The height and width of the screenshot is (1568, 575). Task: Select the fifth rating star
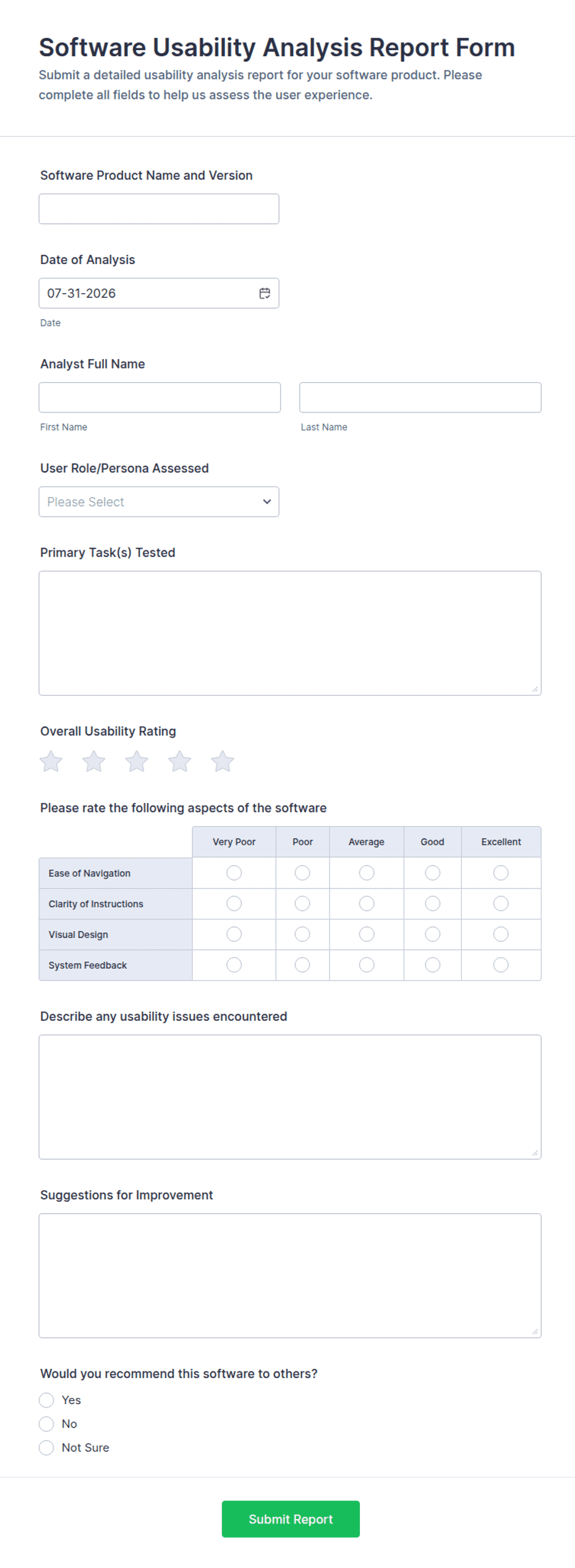click(x=223, y=761)
